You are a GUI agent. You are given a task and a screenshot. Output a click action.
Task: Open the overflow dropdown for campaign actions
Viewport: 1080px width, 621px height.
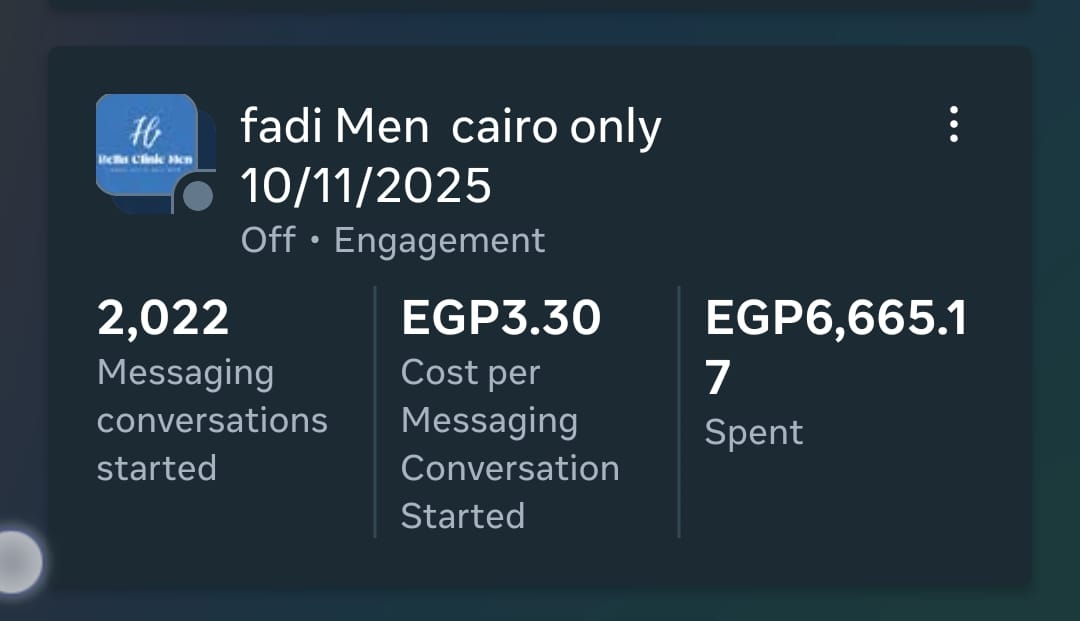click(x=953, y=125)
